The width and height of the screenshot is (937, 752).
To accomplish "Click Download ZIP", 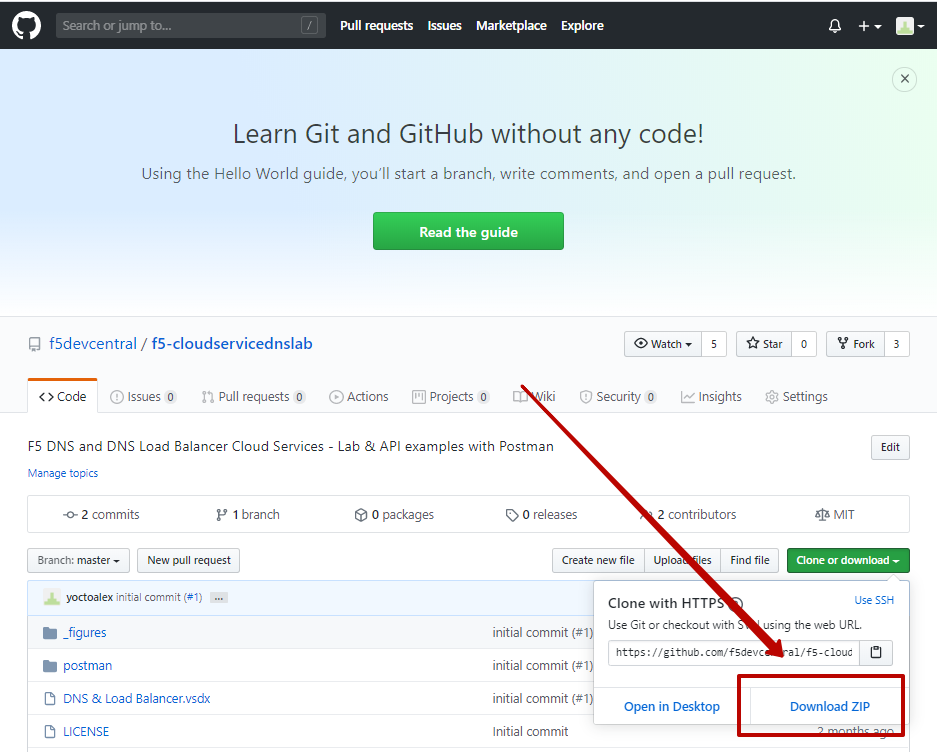I will click(829, 706).
